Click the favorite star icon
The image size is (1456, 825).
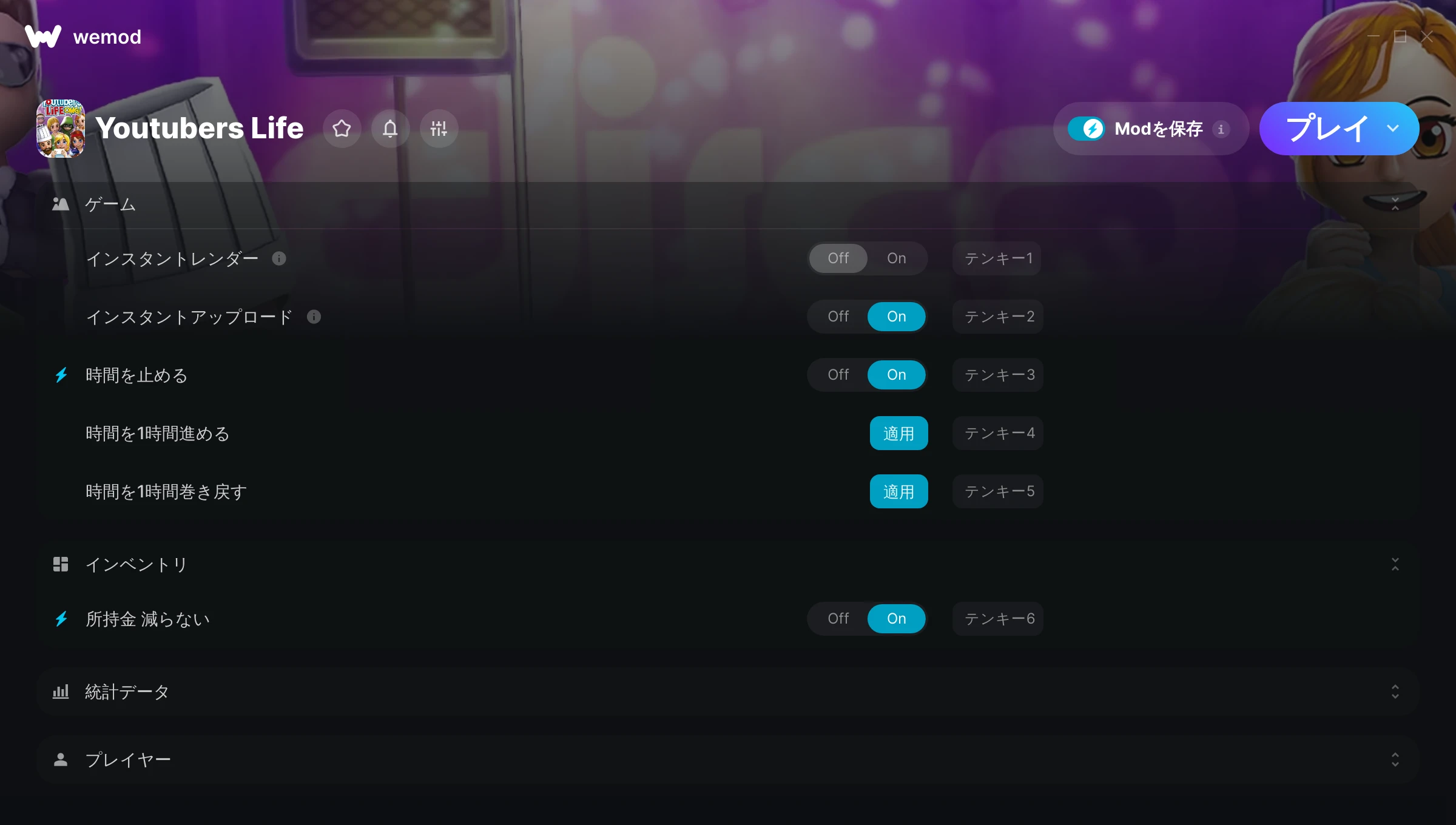(342, 129)
